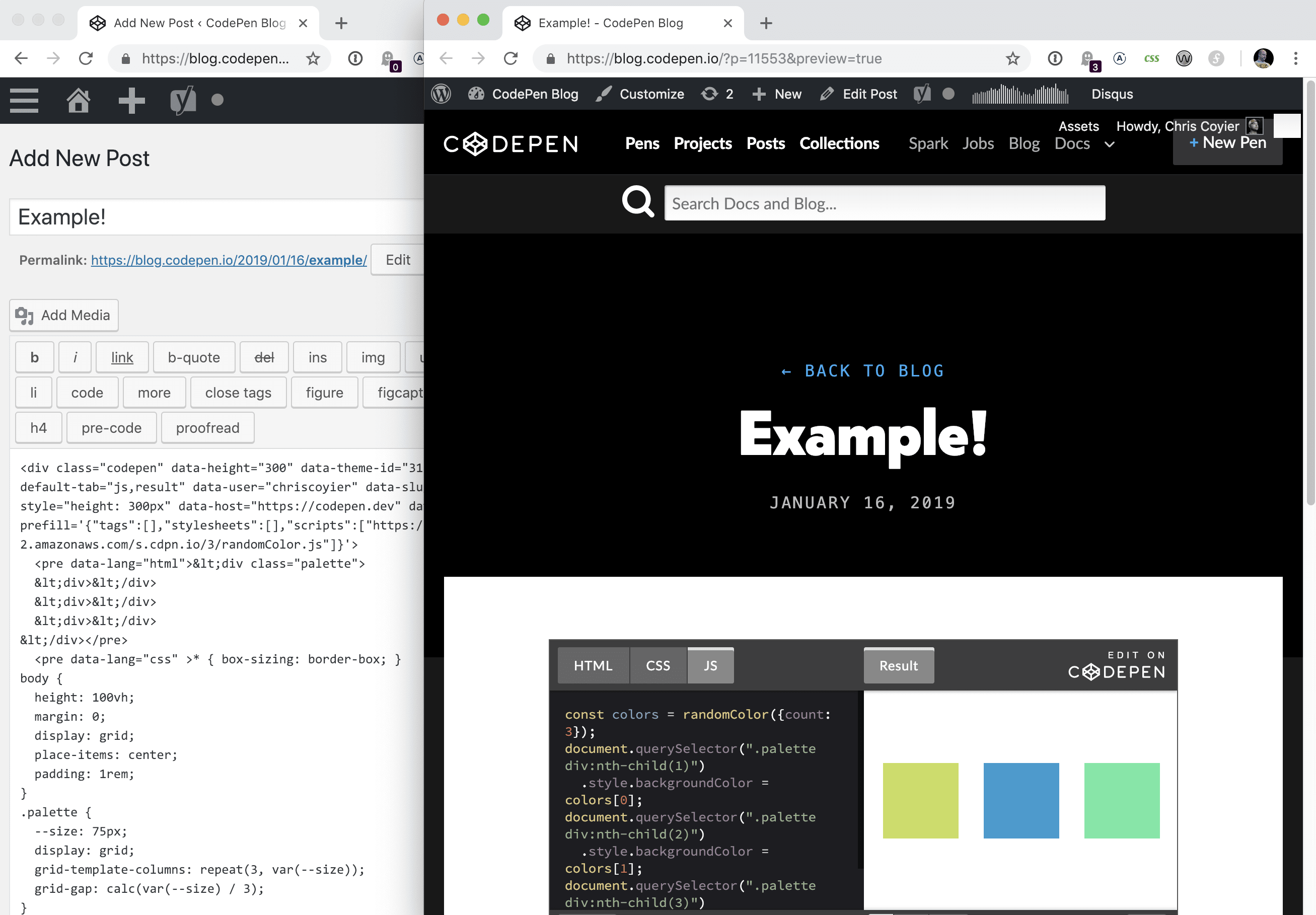
Task: Go to Collections in CodePen navigation
Action: [839, 143]
